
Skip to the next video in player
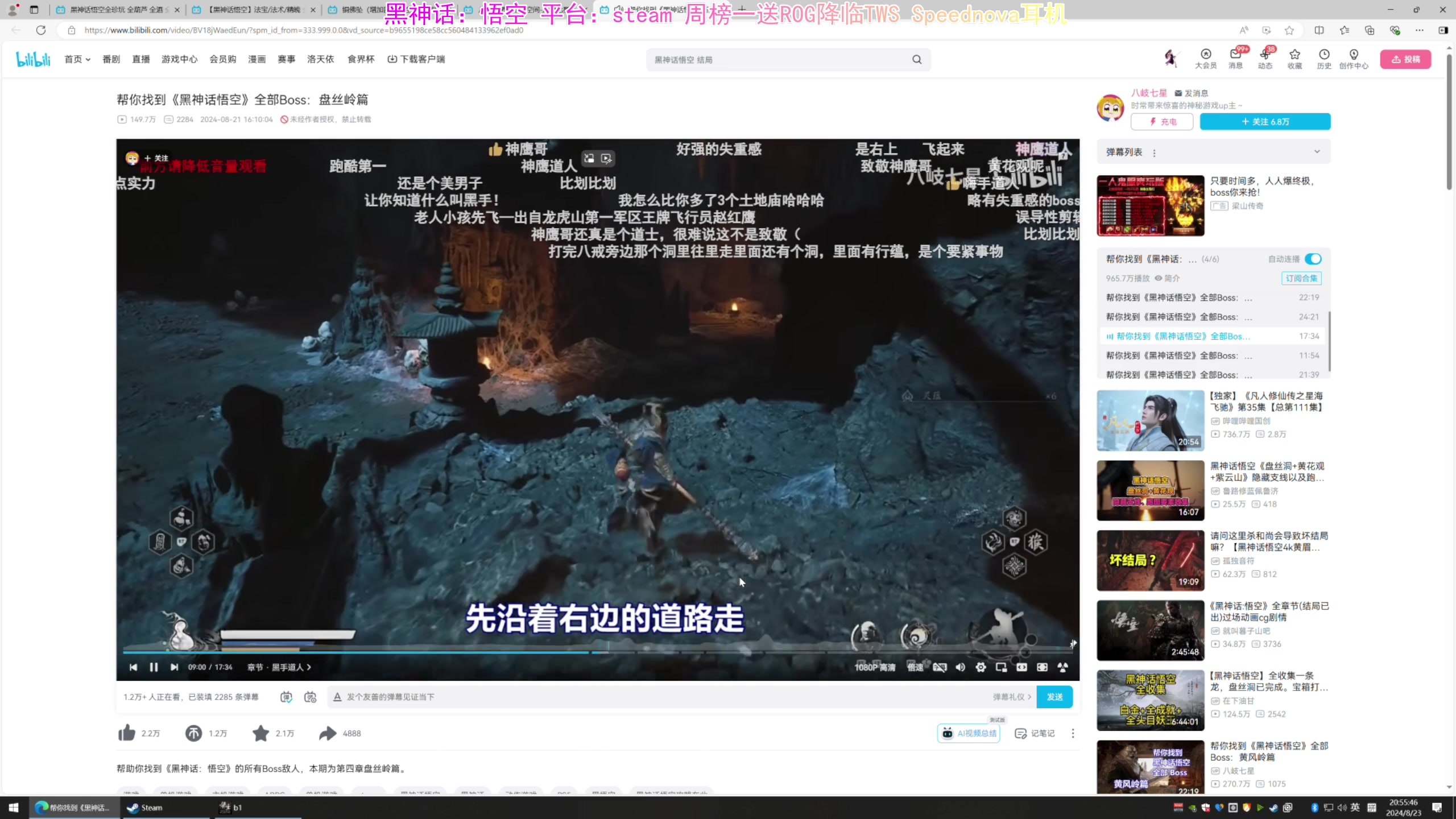coord(174,667)
